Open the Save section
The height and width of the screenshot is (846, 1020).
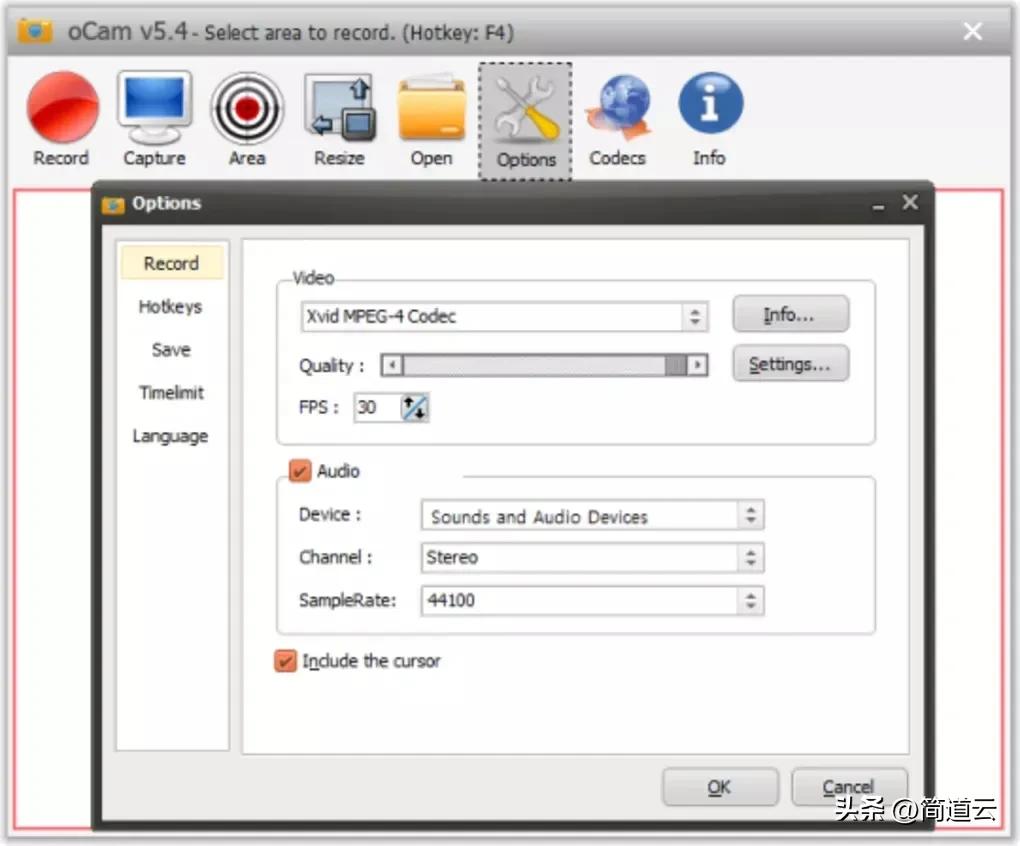coord(171,350)
